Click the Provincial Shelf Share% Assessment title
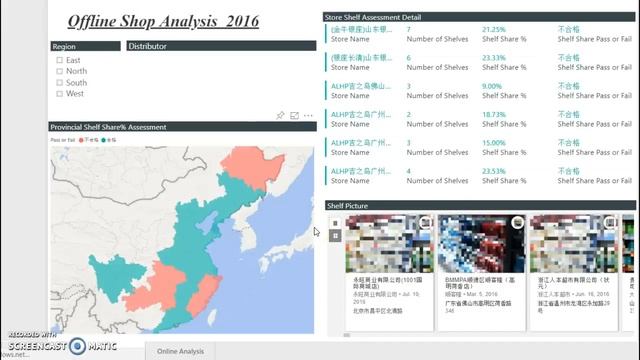The width and height of the screenshot is (640, 360). tap(108, 127)
